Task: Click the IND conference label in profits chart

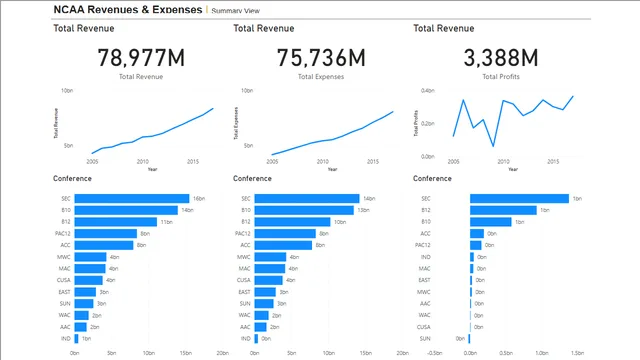Action: click(x=426, y=257)
